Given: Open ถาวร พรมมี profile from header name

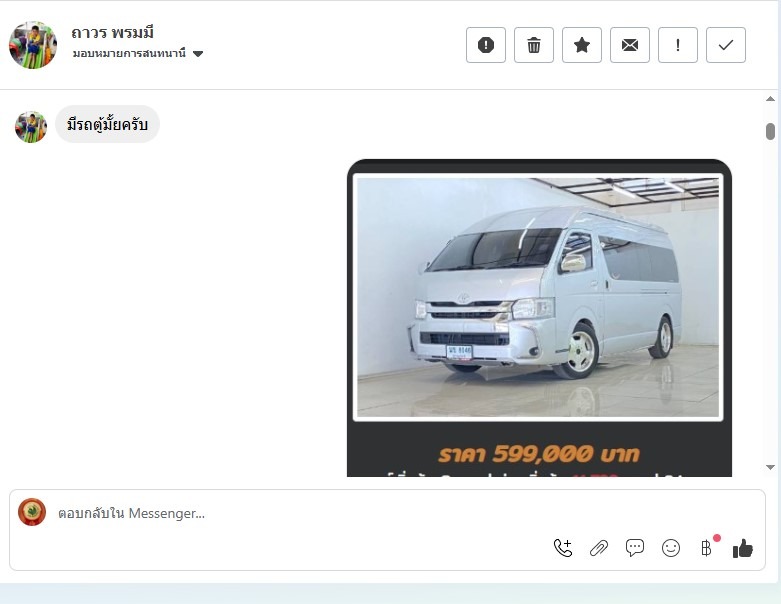Looking at the screenshot, I should coord(113,33).
